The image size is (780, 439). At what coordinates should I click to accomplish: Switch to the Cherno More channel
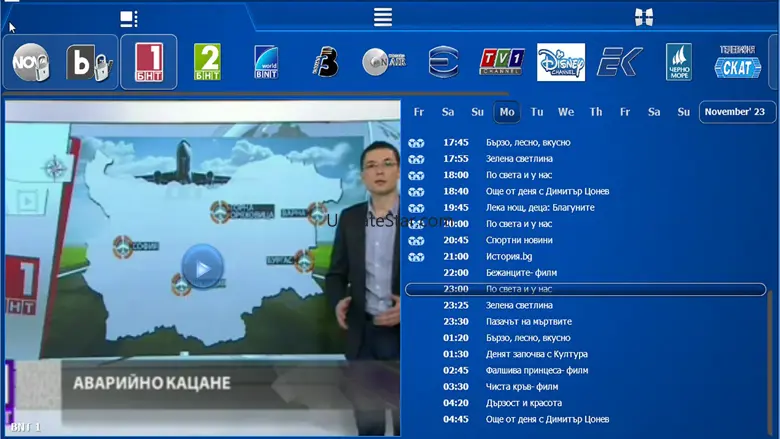pyautogui.click(x=679, y=62)
